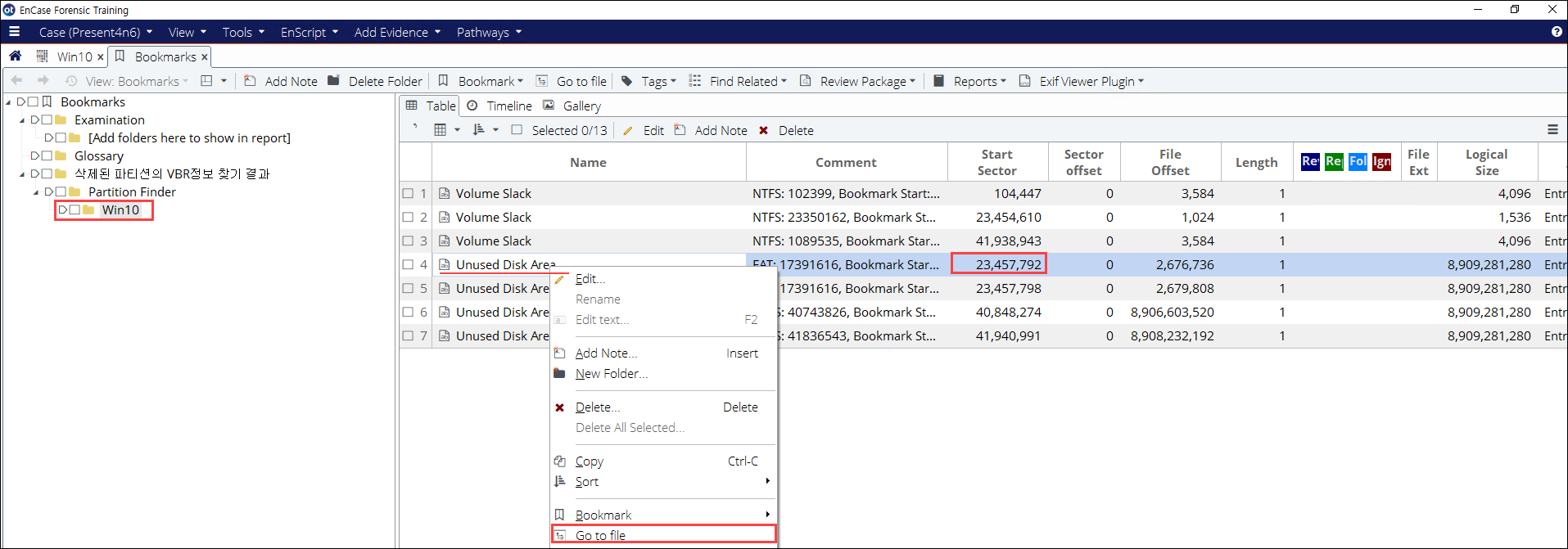Open the Review Package dropdown
The width and height of the screenshot is (1568, 549).
[x=857, y=81]
